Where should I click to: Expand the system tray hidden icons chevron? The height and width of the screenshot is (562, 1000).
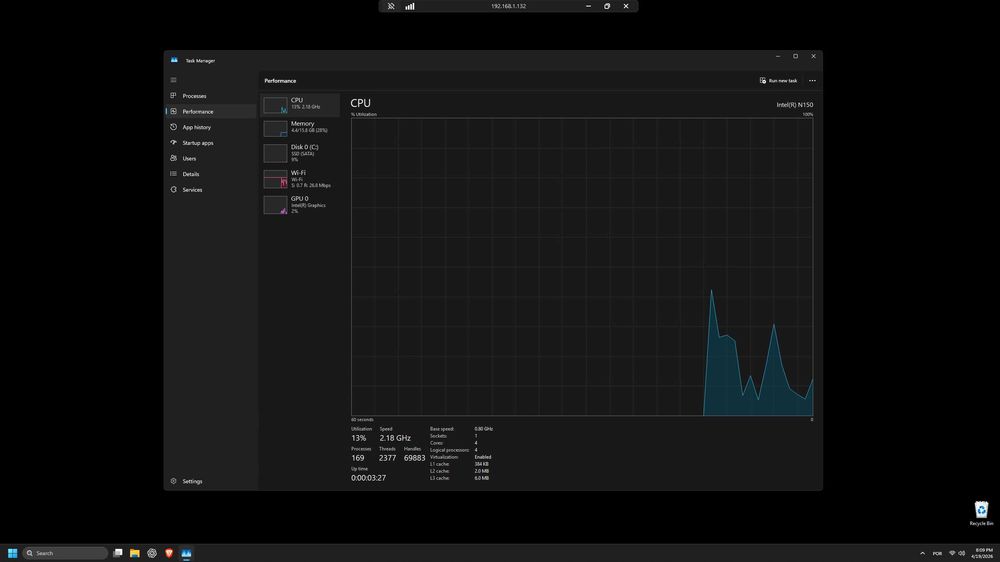click(922, 553)
